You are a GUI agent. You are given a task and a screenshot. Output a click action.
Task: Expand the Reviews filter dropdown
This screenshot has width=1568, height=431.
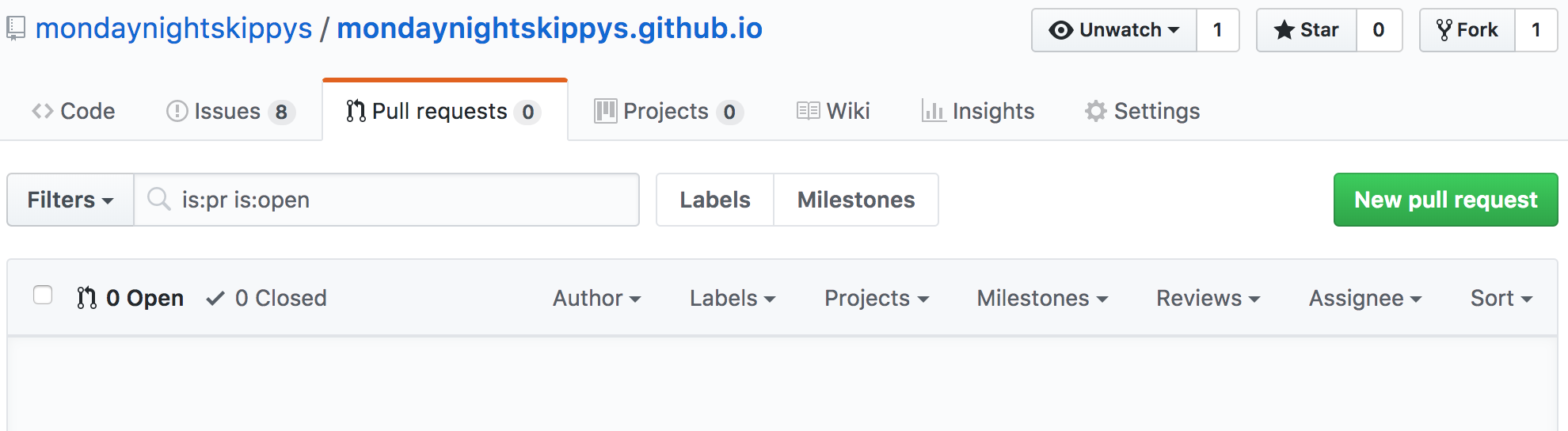(x=1208, y=298)
